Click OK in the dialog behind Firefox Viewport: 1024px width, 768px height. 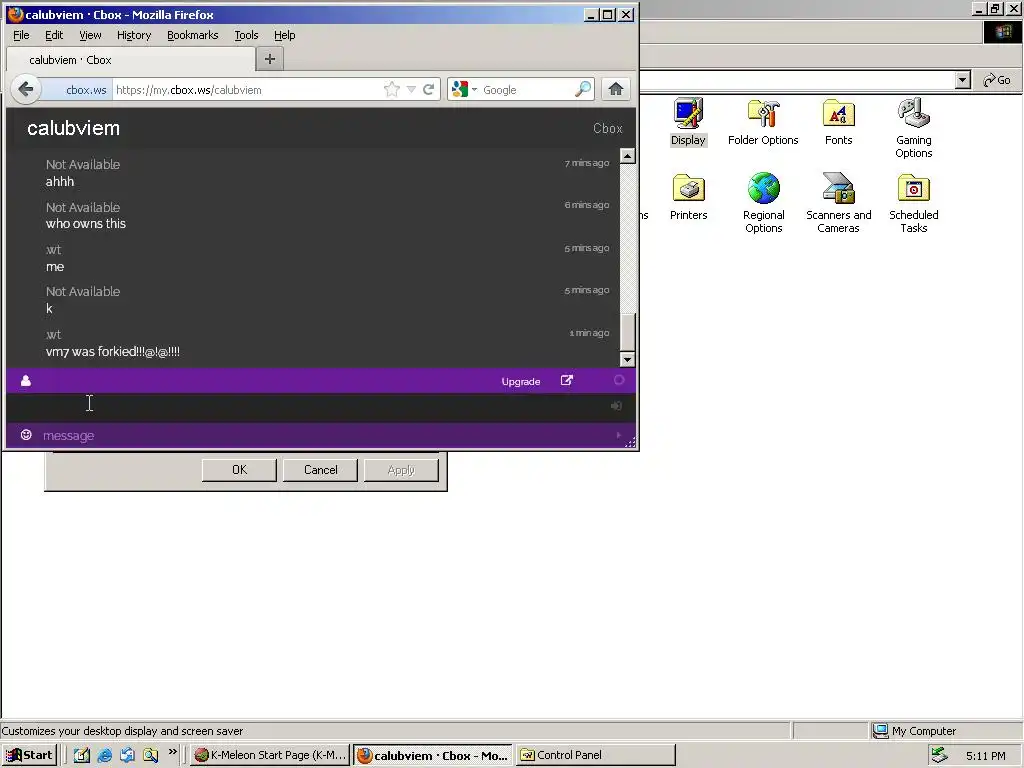(239, 470)
